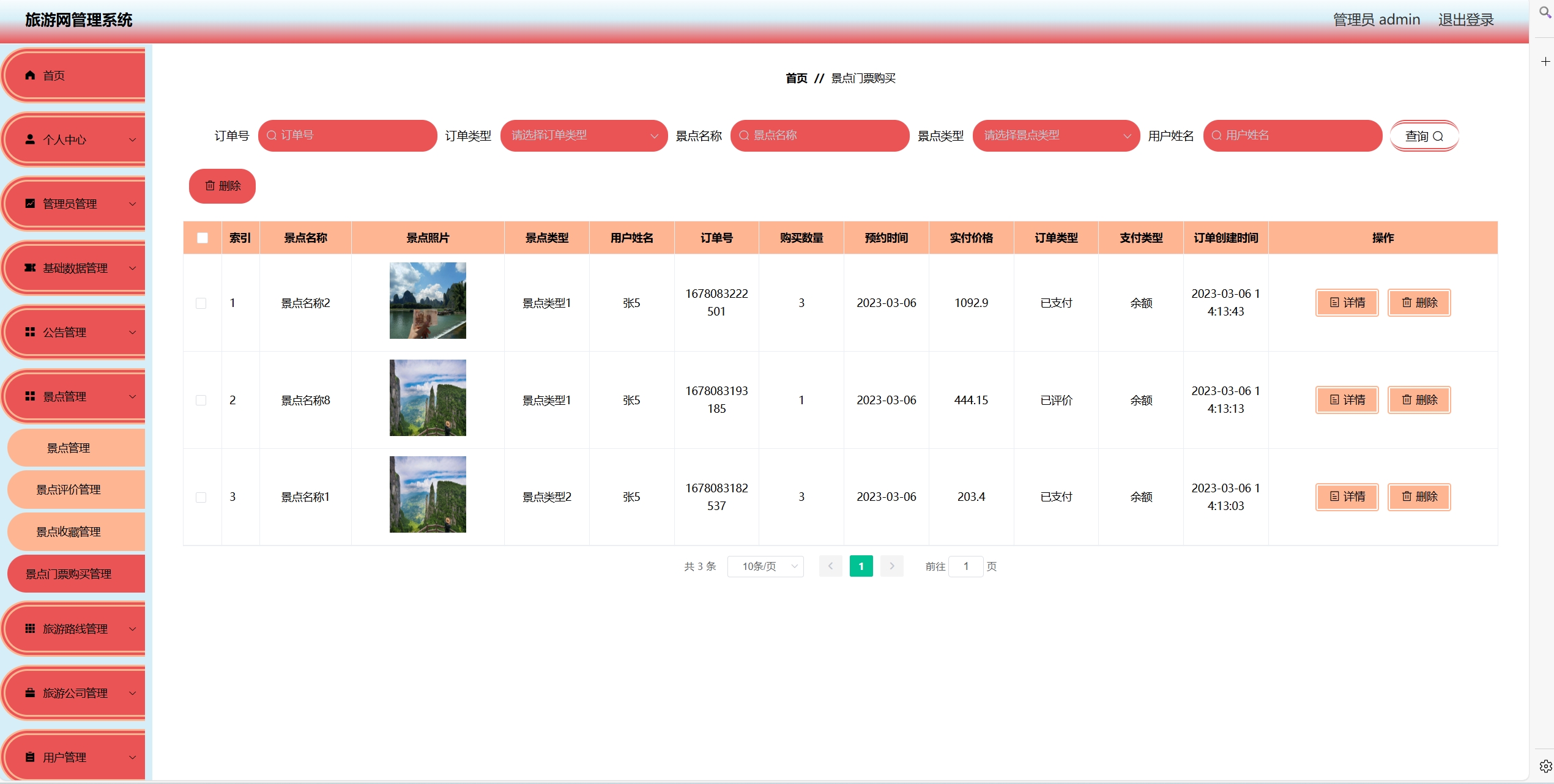Screen dimensions: 1554x784
Task: Click the 查询 search button
Action: tap(1424, 136)
